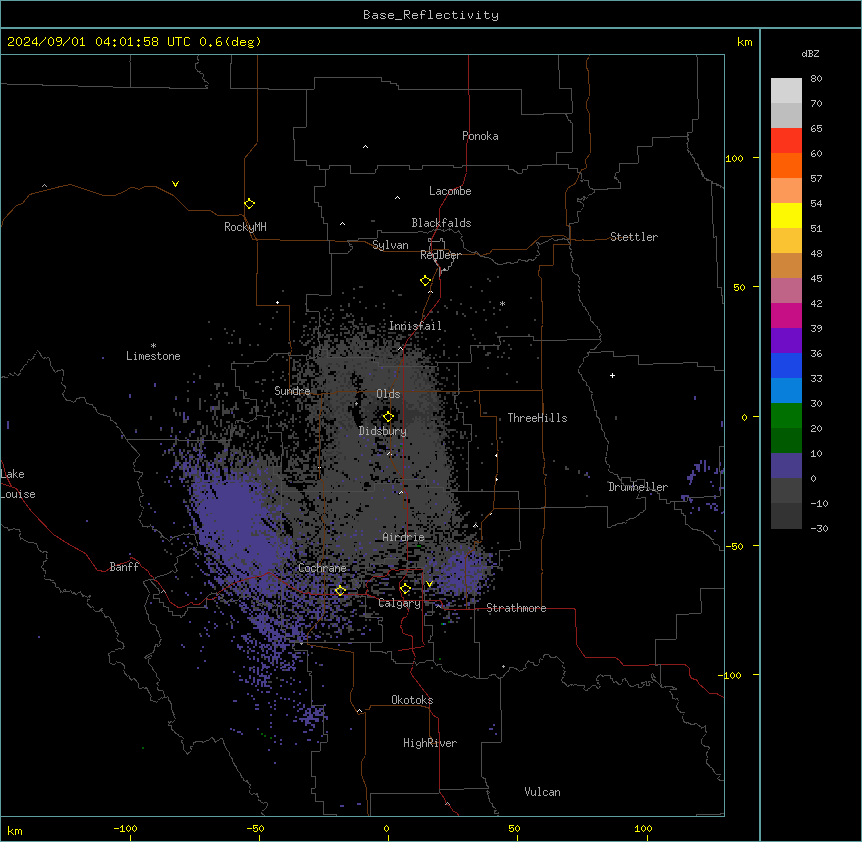Viewport: 862px width, 842px height.
Task: Select the yellow V marker east of Calgary
Action: (x=429, y=584)
